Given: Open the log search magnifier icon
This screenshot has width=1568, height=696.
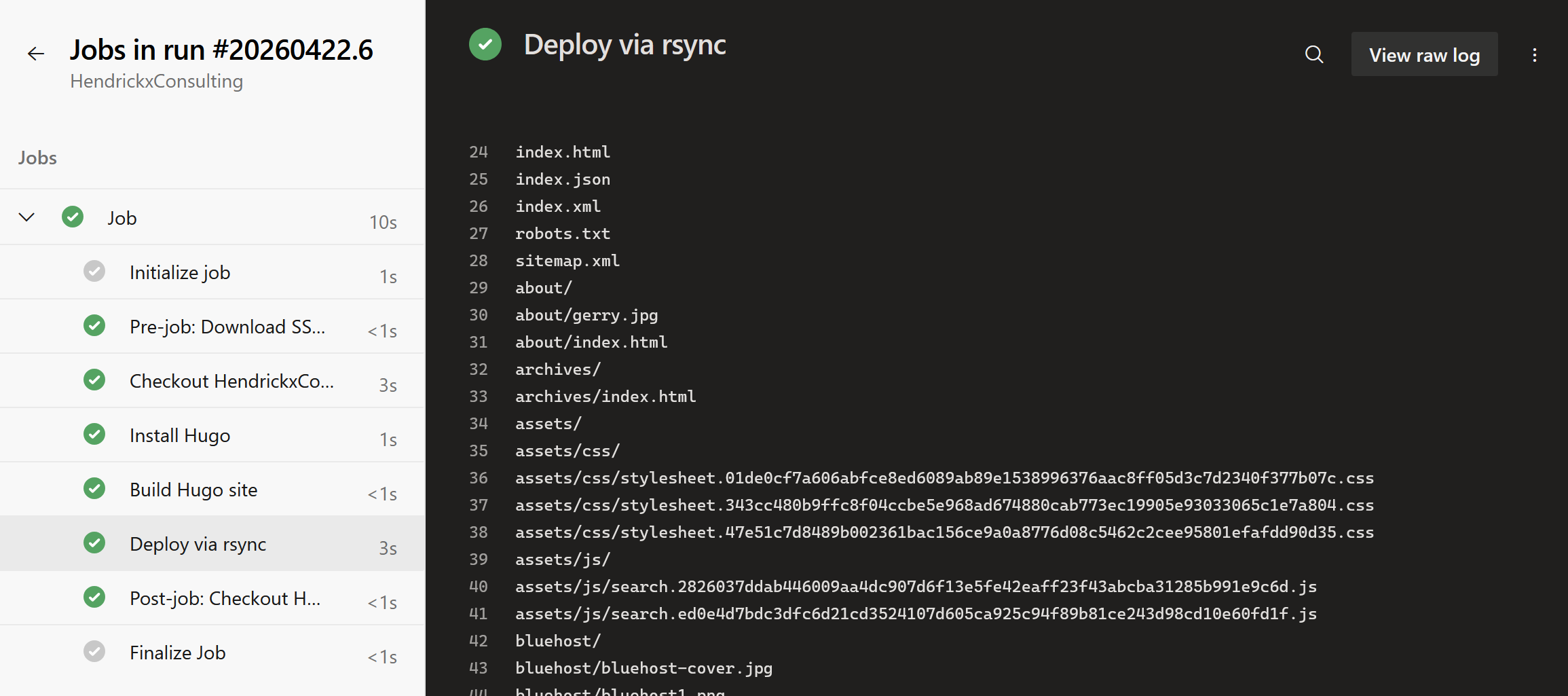Looking at the screenshot, I should pyautogui.click(x=1314, y=54).
